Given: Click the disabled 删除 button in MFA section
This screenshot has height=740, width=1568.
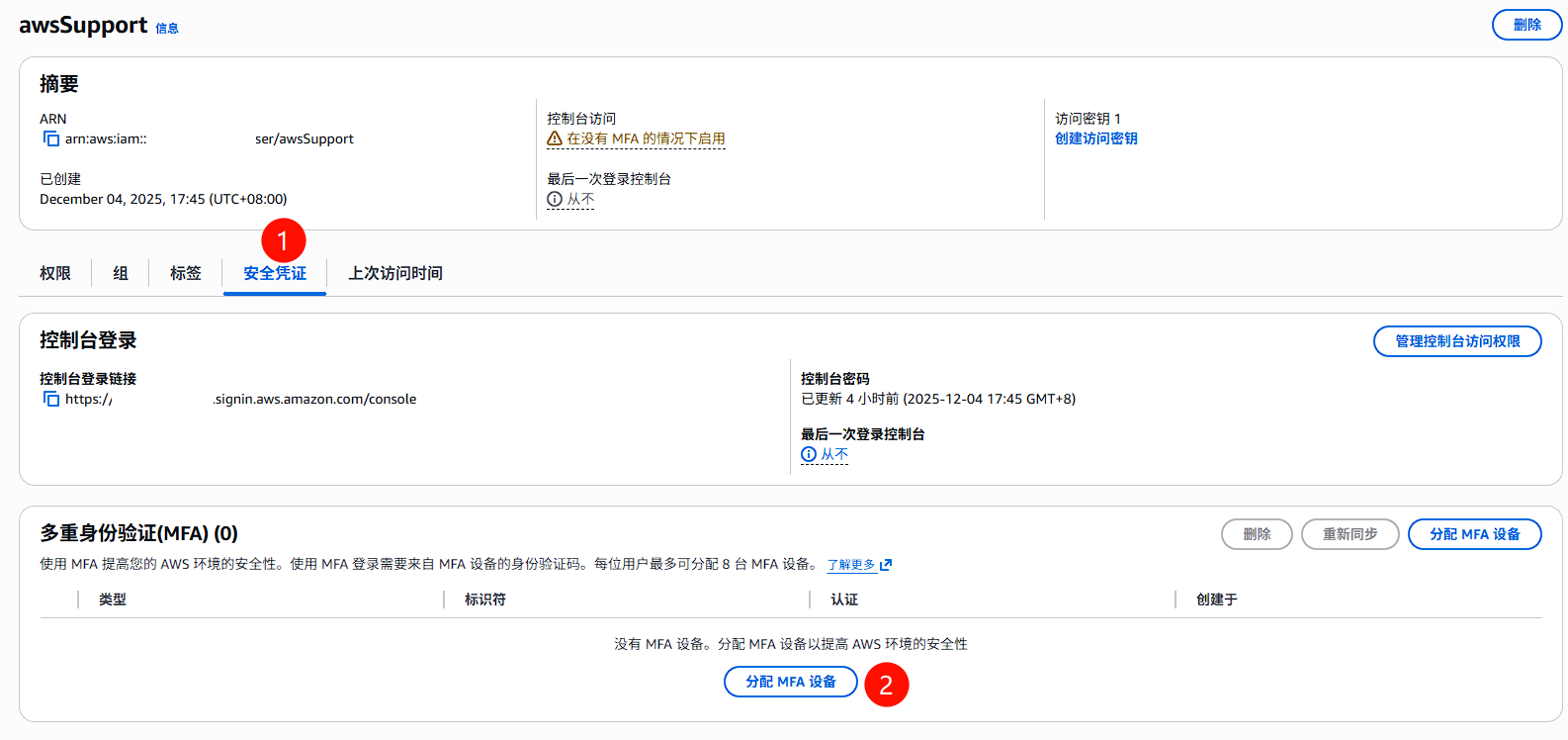Looking at the screenshot, I should 1257,534.
